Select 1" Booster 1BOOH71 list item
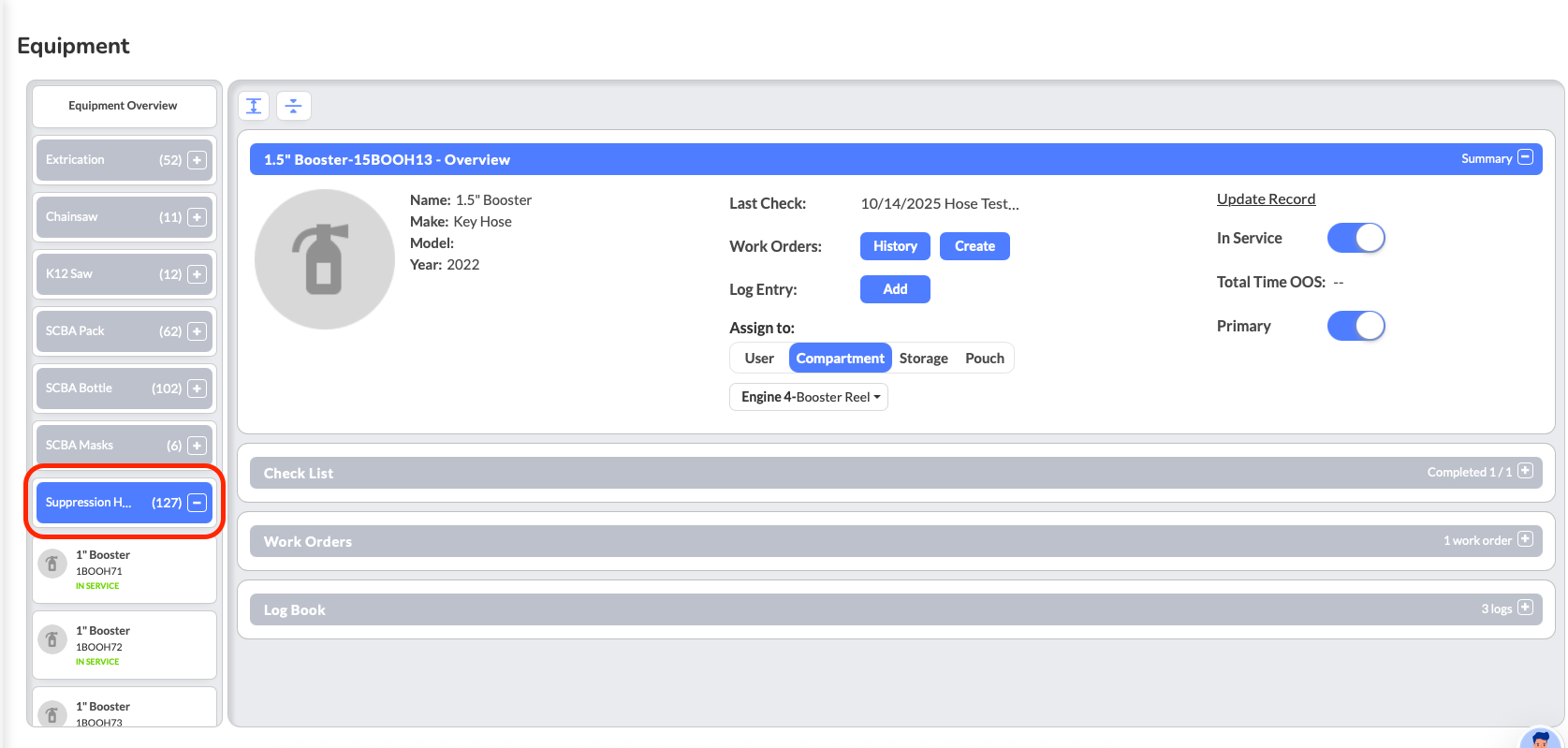Image resolution: width=1568 pixels, height=748 pixels. [x=125, y=569]
